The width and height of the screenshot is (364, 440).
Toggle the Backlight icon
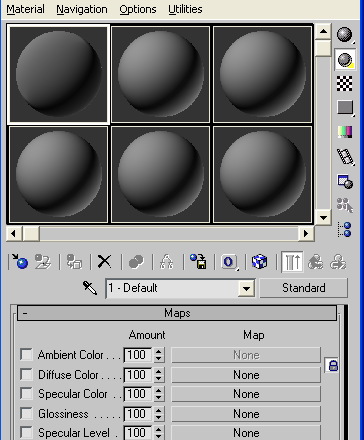pyautogui.click(x=345, y=60)
